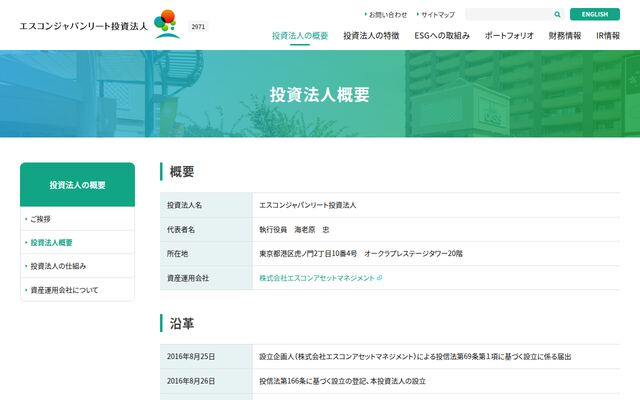Click the external link icon beside 株式会社エスコンアセットマネジメント
640x400 pixels.
380,278
